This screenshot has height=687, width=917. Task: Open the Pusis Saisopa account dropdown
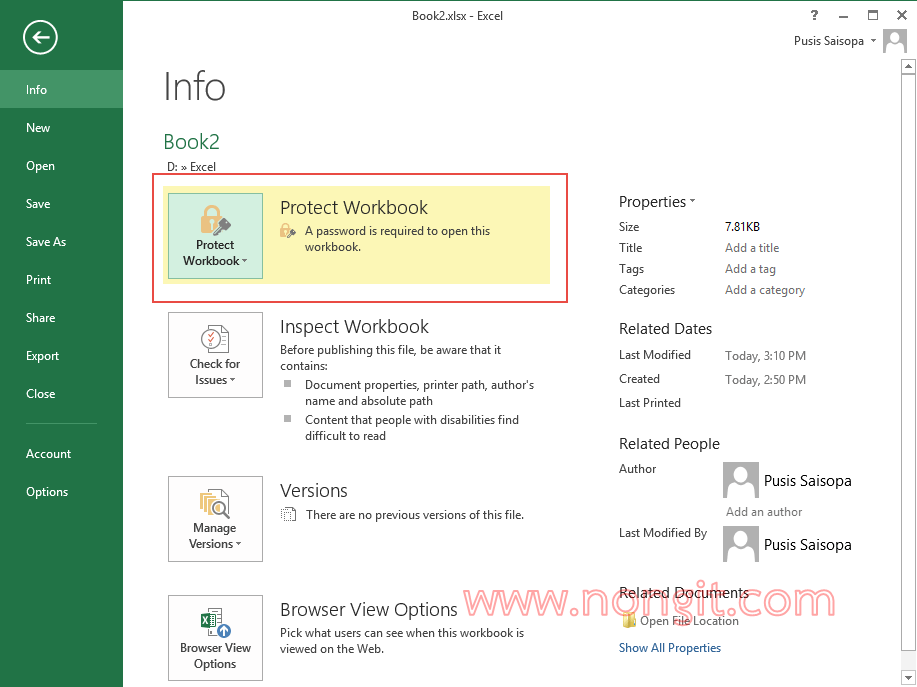(833, 41)
